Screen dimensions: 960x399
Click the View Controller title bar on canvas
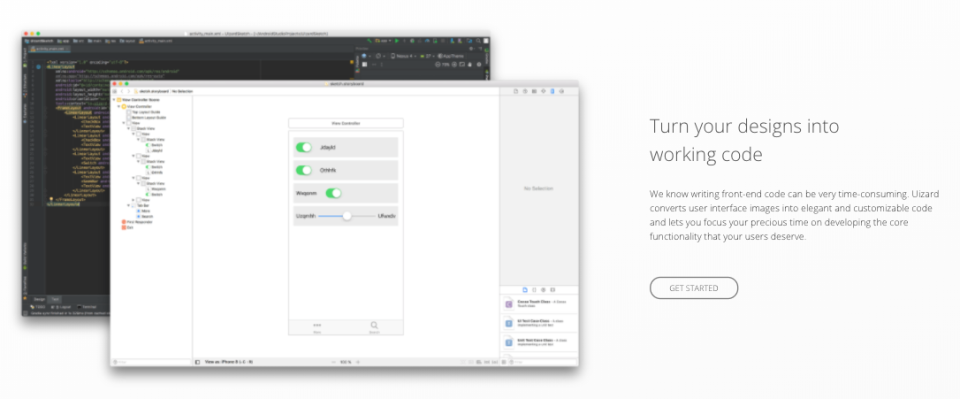(x=346, y=123)
